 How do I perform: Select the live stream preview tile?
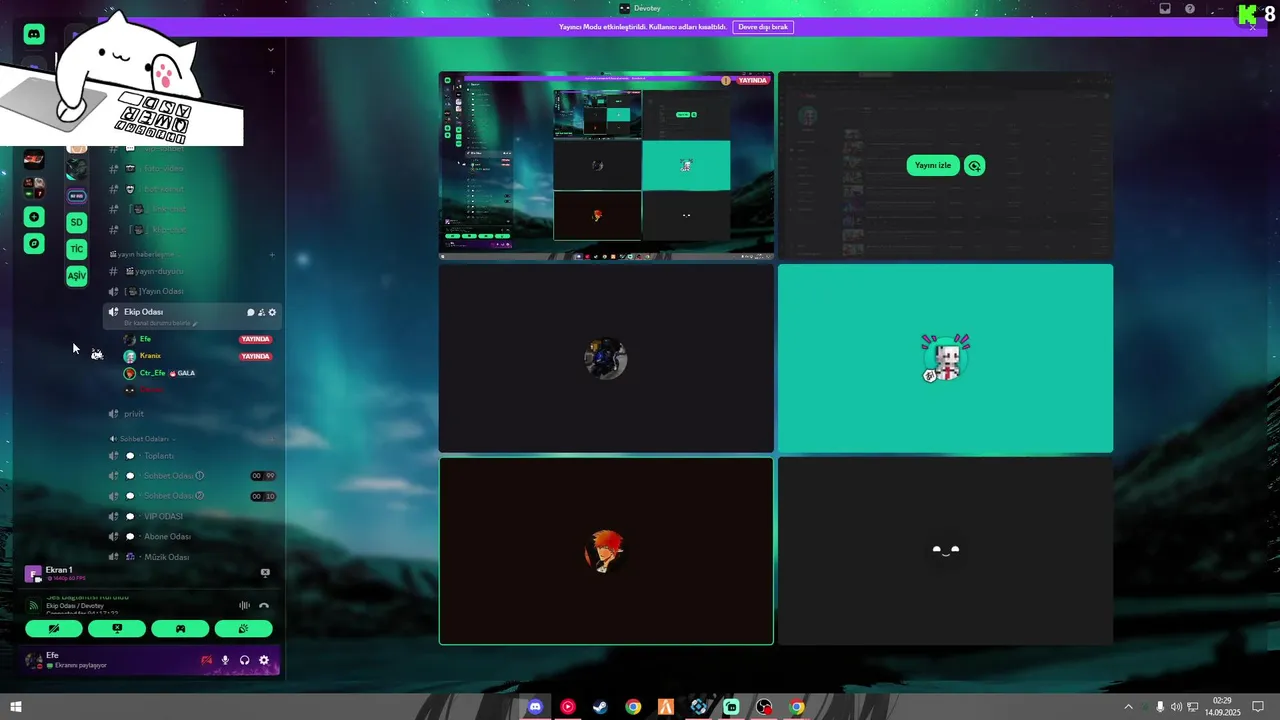(606, 165)
